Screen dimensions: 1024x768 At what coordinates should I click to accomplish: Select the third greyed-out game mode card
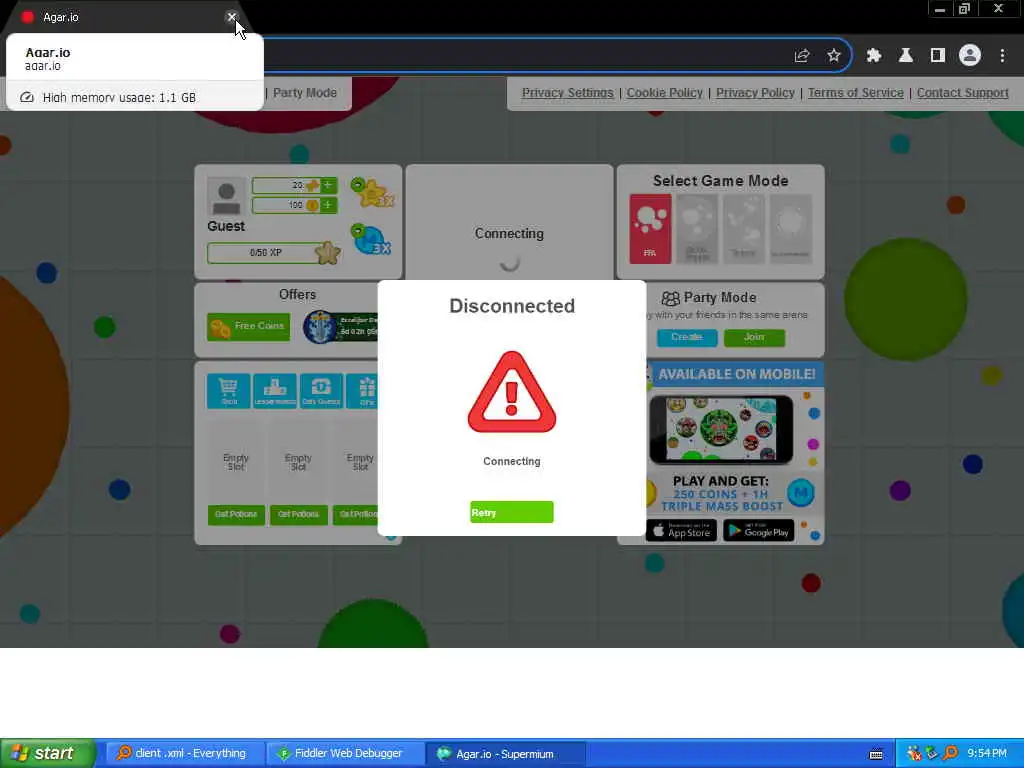(744, 229)
